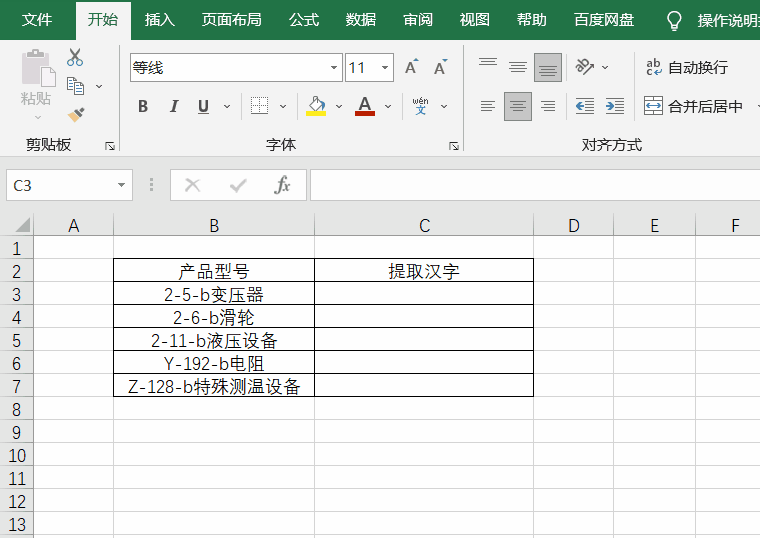The width and height of the screenshot is (760, 538).
Task: Switch to the 审阅 (Review) tab
Action: [x=418, y=20]
